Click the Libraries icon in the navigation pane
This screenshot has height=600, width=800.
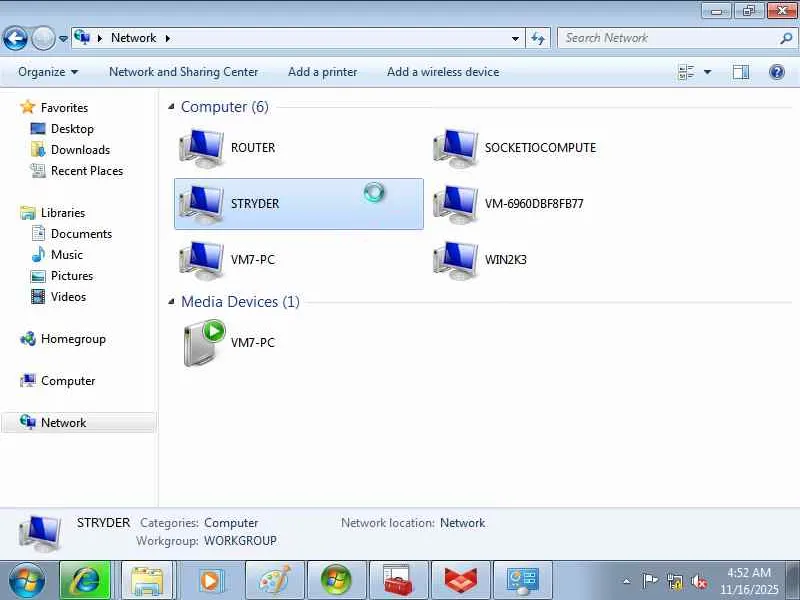pos(28,213)
